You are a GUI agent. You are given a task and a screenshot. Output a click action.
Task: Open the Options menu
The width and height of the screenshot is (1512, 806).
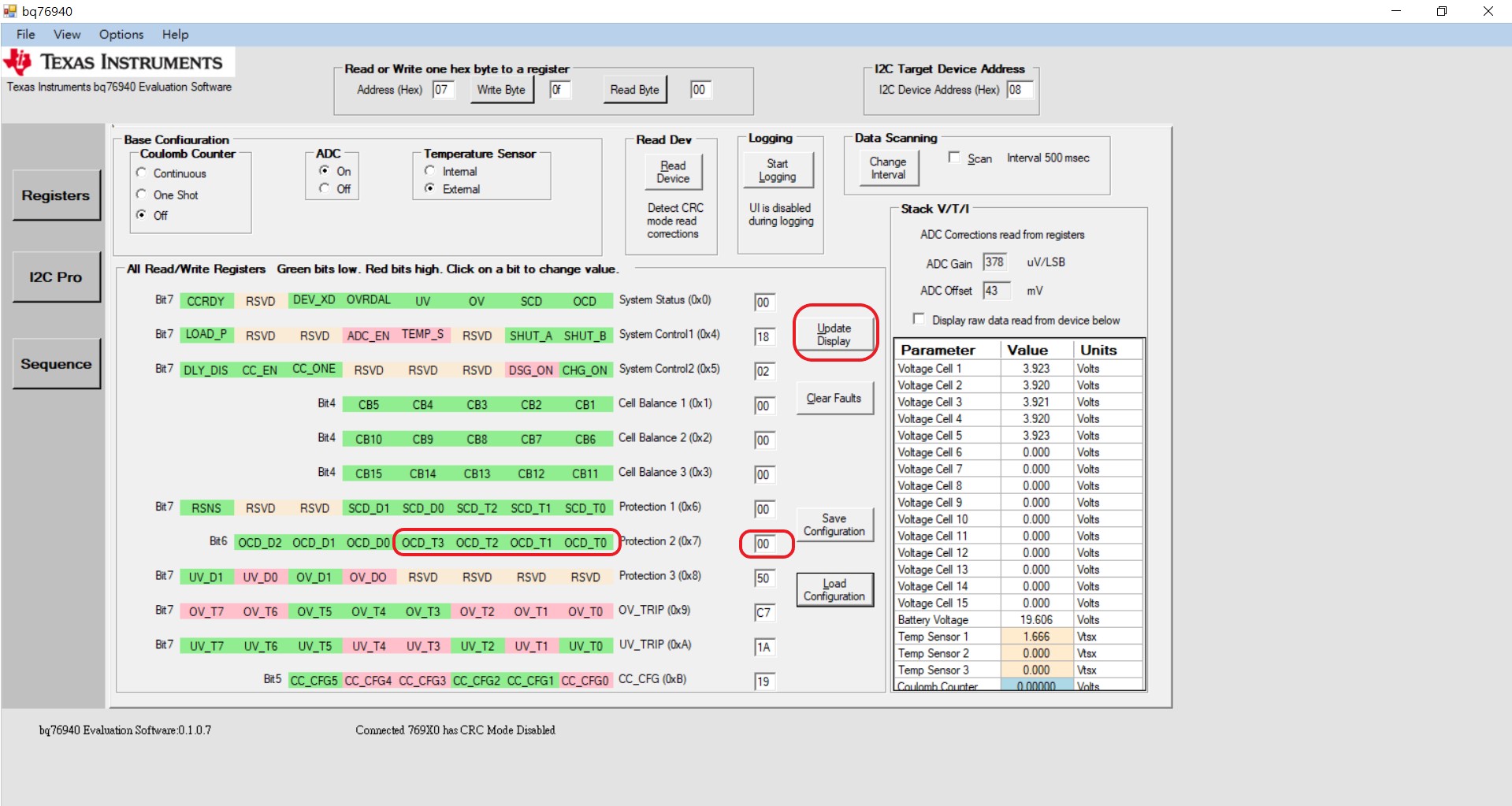121,34
